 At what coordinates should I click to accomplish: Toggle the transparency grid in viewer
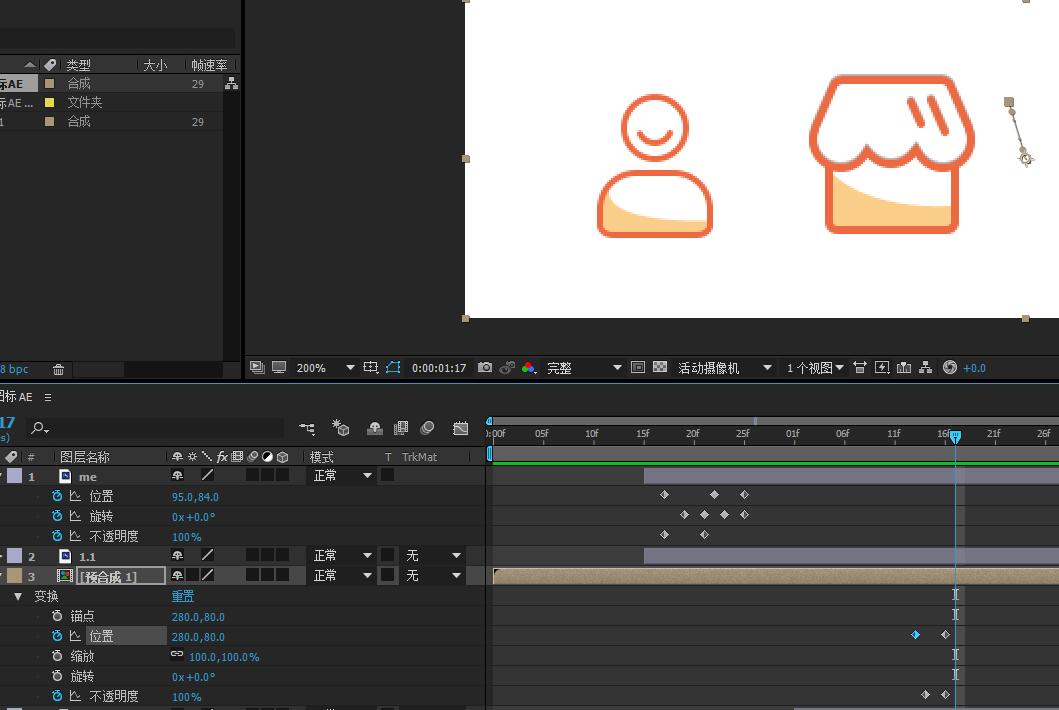[x=660, y=368]
